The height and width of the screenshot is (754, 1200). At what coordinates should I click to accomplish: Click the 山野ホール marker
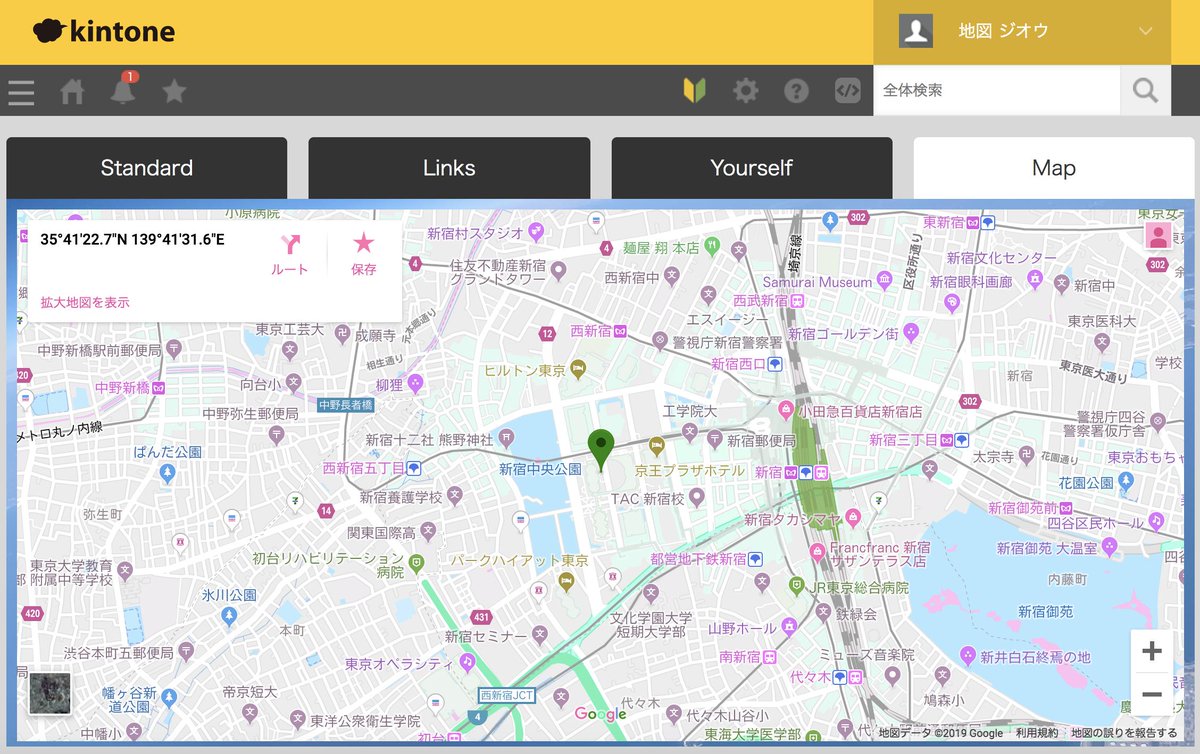(789, 626)
